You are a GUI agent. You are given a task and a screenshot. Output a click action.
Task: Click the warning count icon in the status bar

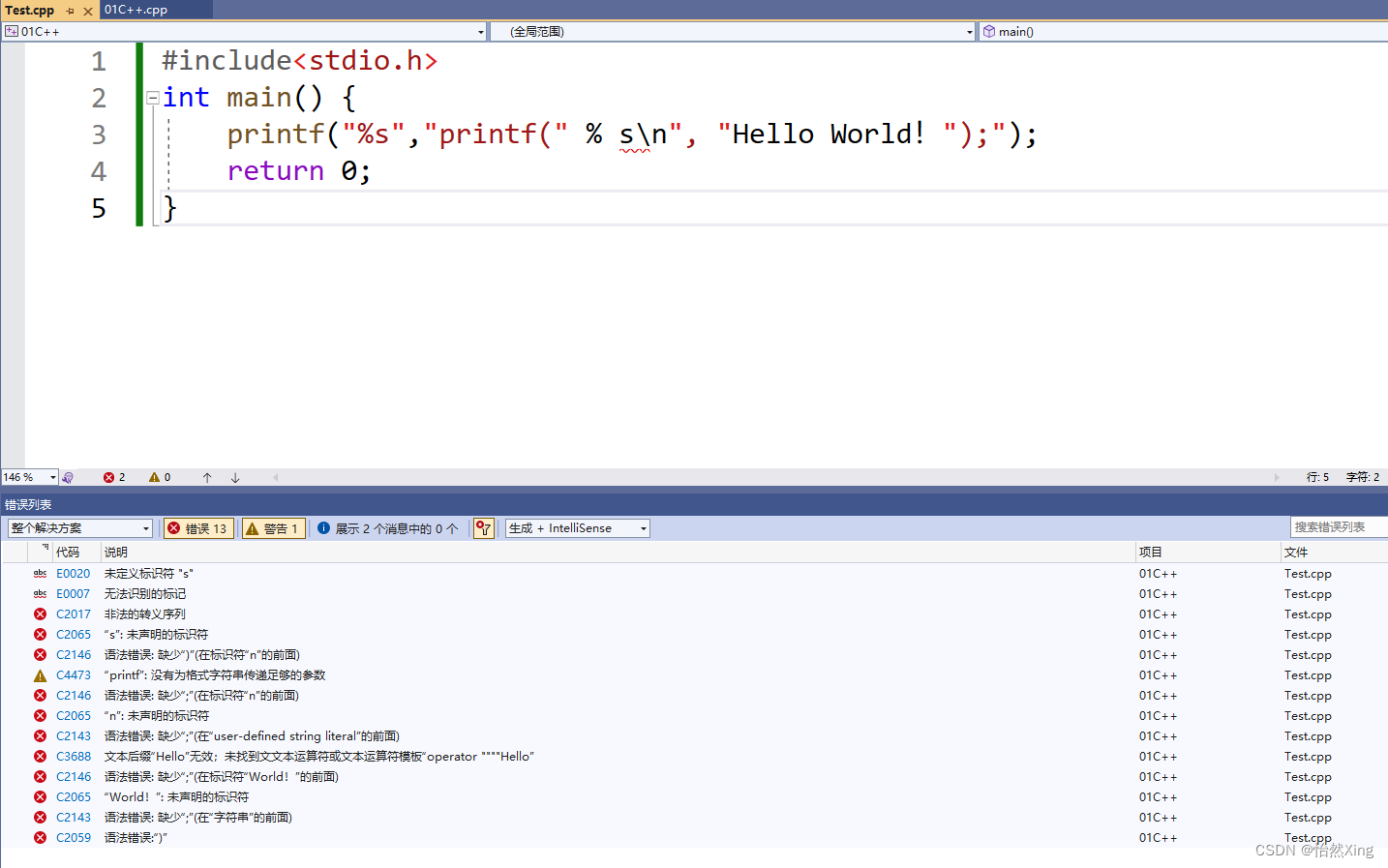pos(155,477)
